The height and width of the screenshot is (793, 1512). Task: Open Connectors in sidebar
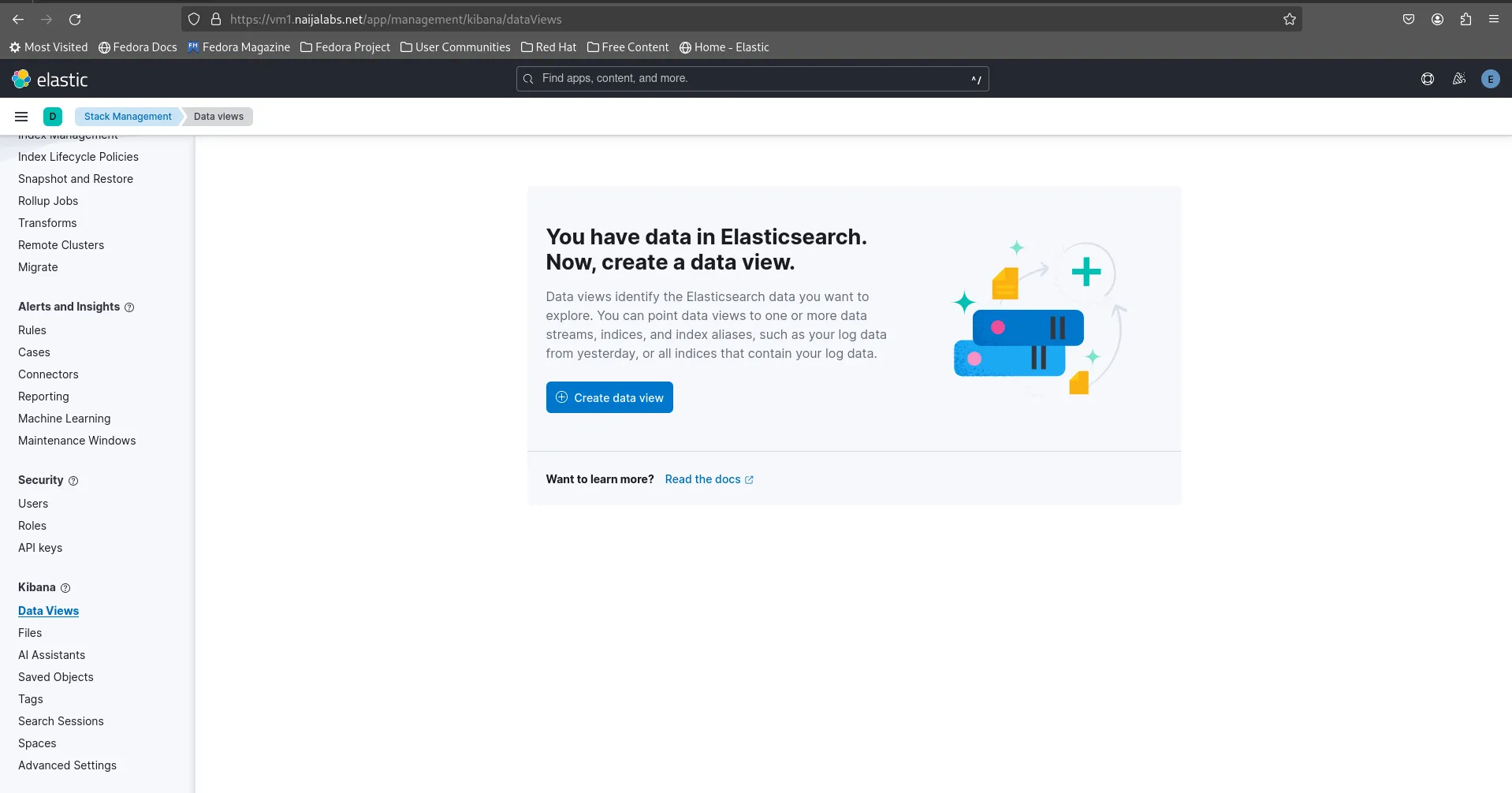pos(48,374)
